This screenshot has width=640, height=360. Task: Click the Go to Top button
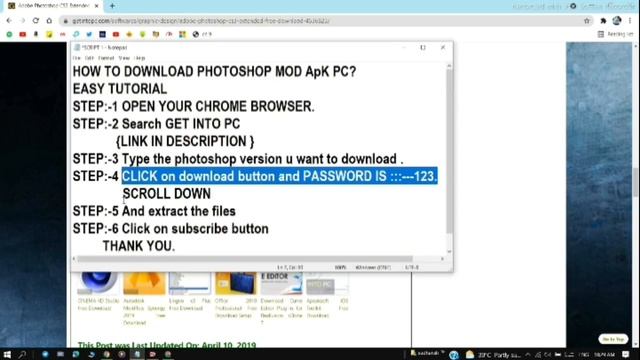click(613, 339)
